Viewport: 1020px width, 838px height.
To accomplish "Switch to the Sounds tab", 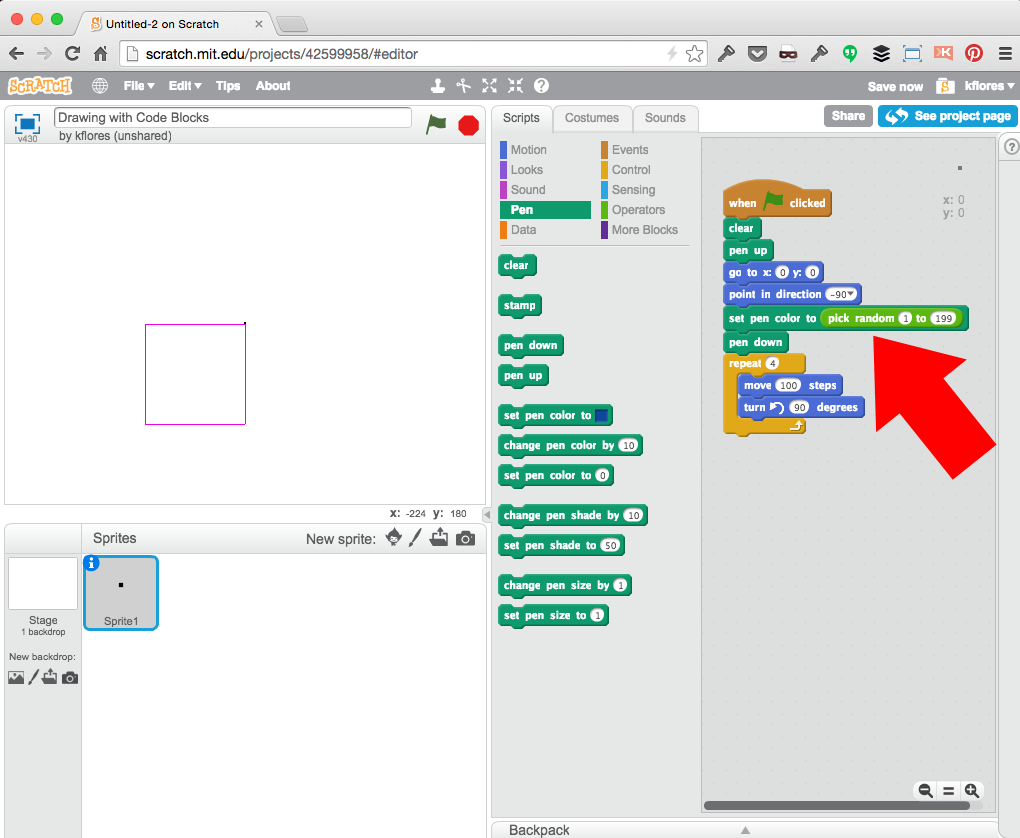I will (x=665, y=118).
